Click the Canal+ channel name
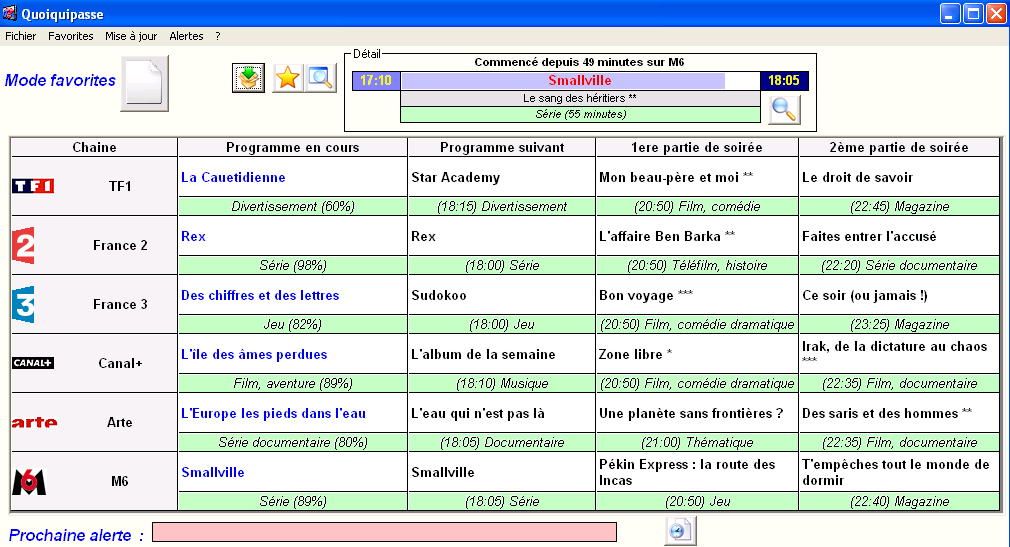This screenshot has height=547, width=1010. (120, 363)
